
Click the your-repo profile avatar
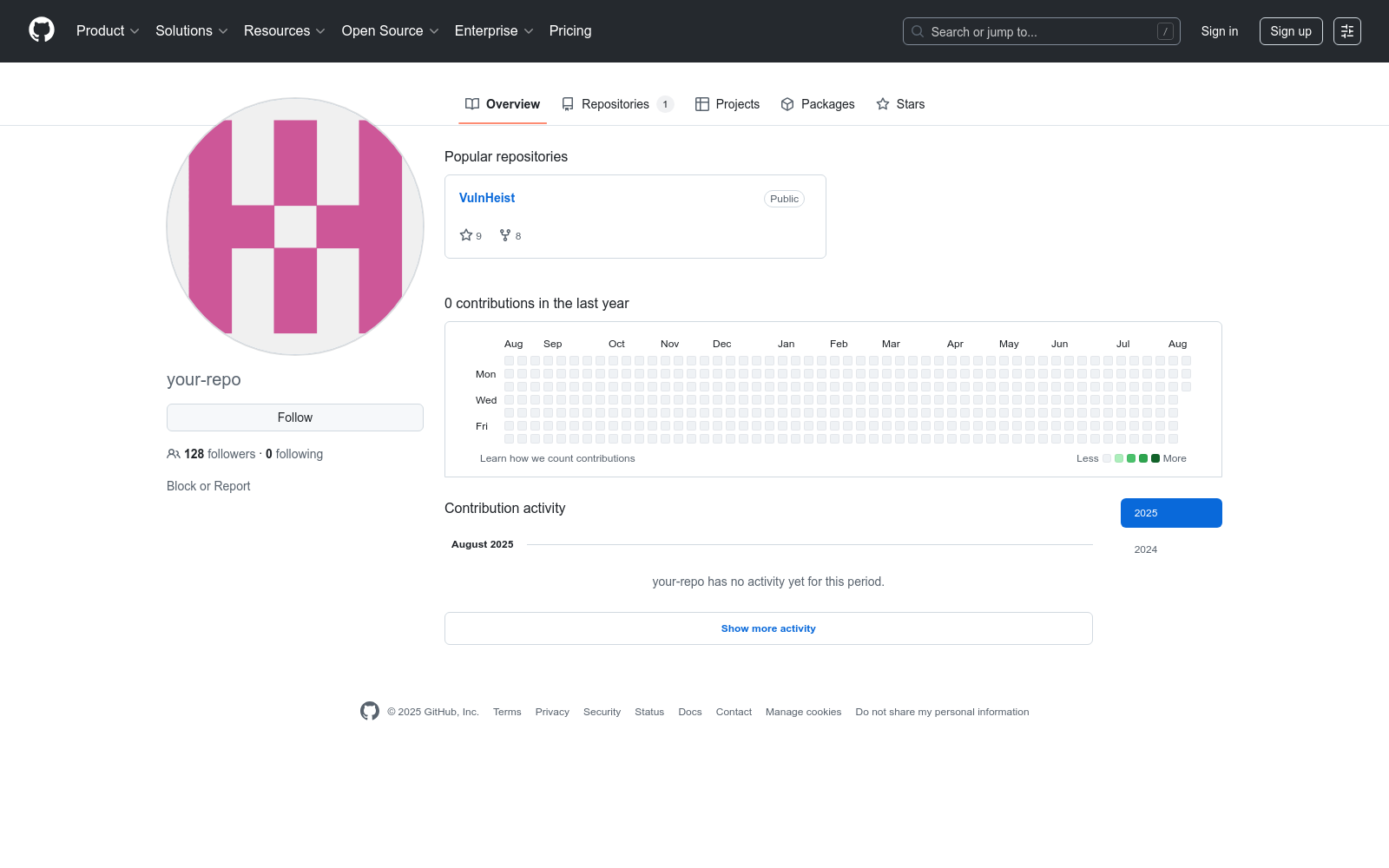tap(295, 227)
